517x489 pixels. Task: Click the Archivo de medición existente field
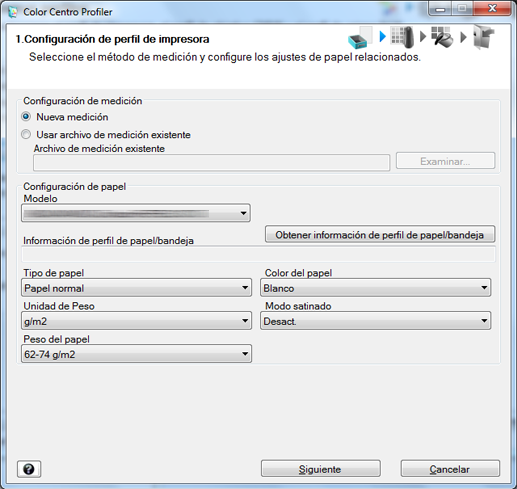(x=211, y=163)
